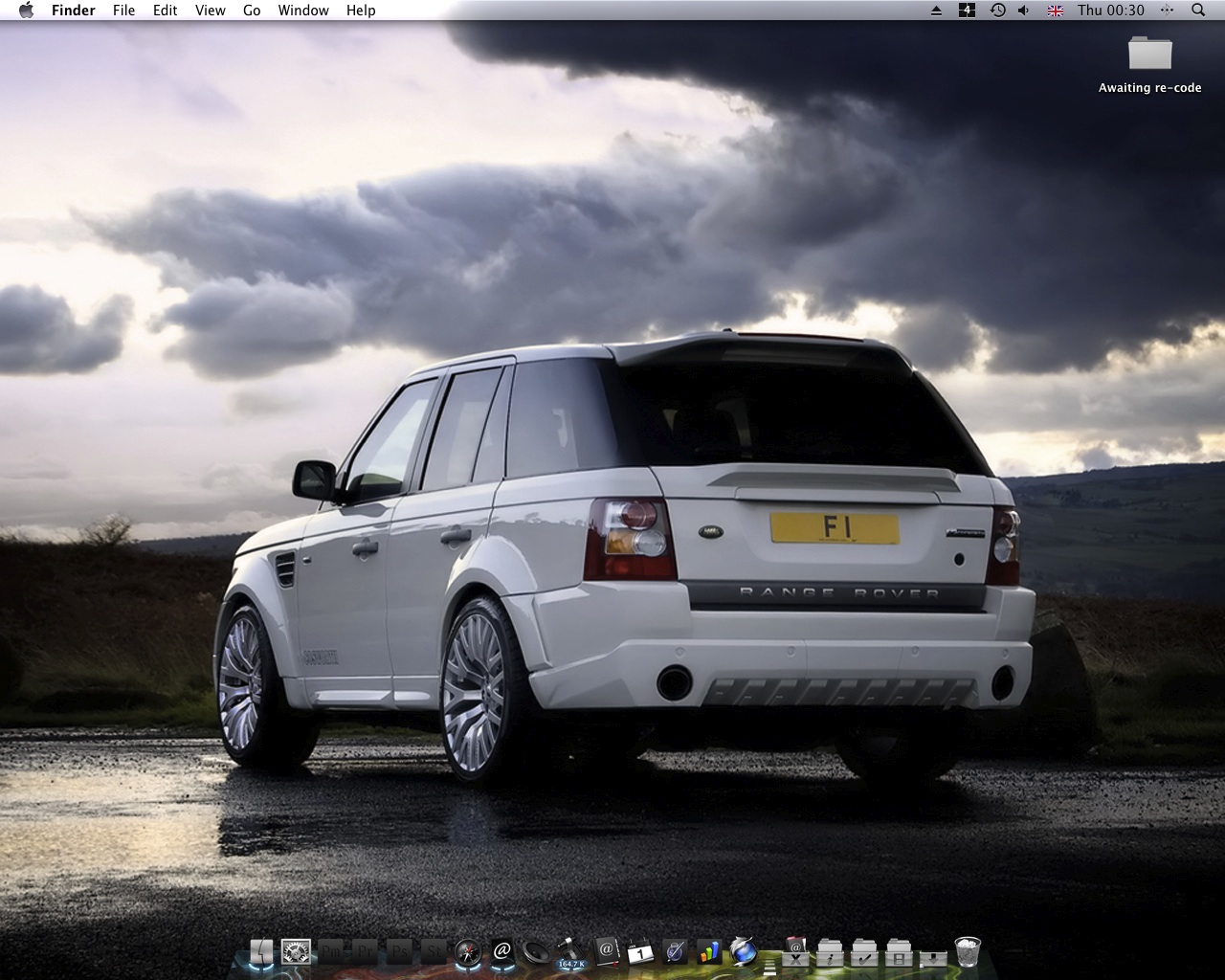
Task: Open the white @ Mail icon in the dock
Action: 502,951
